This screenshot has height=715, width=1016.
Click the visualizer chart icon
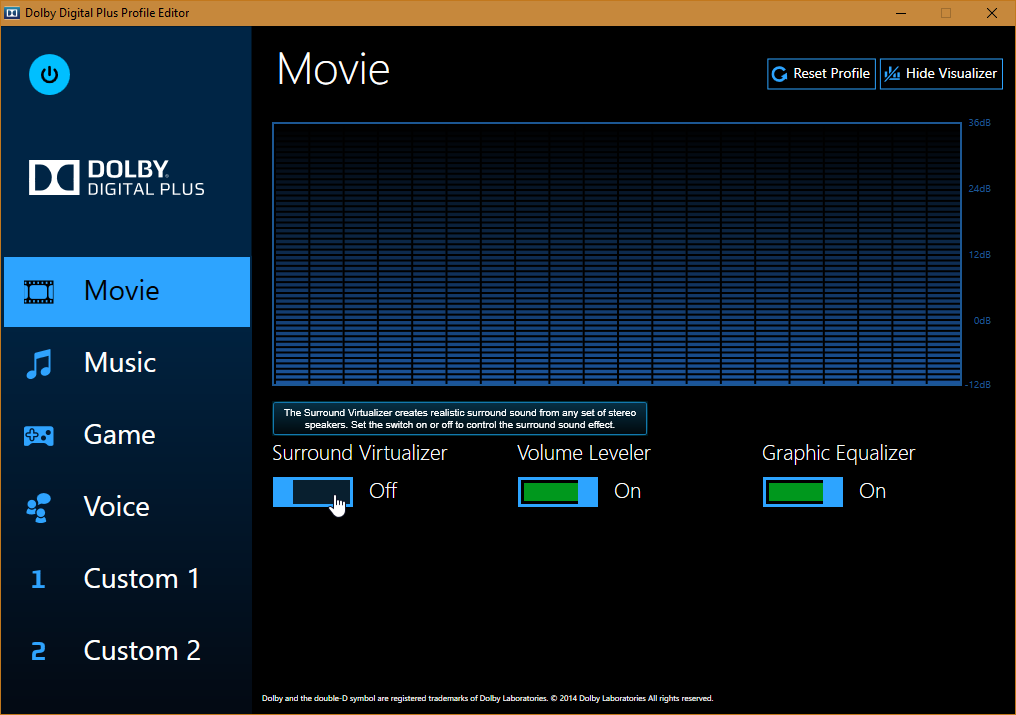[x=892, y=74]
